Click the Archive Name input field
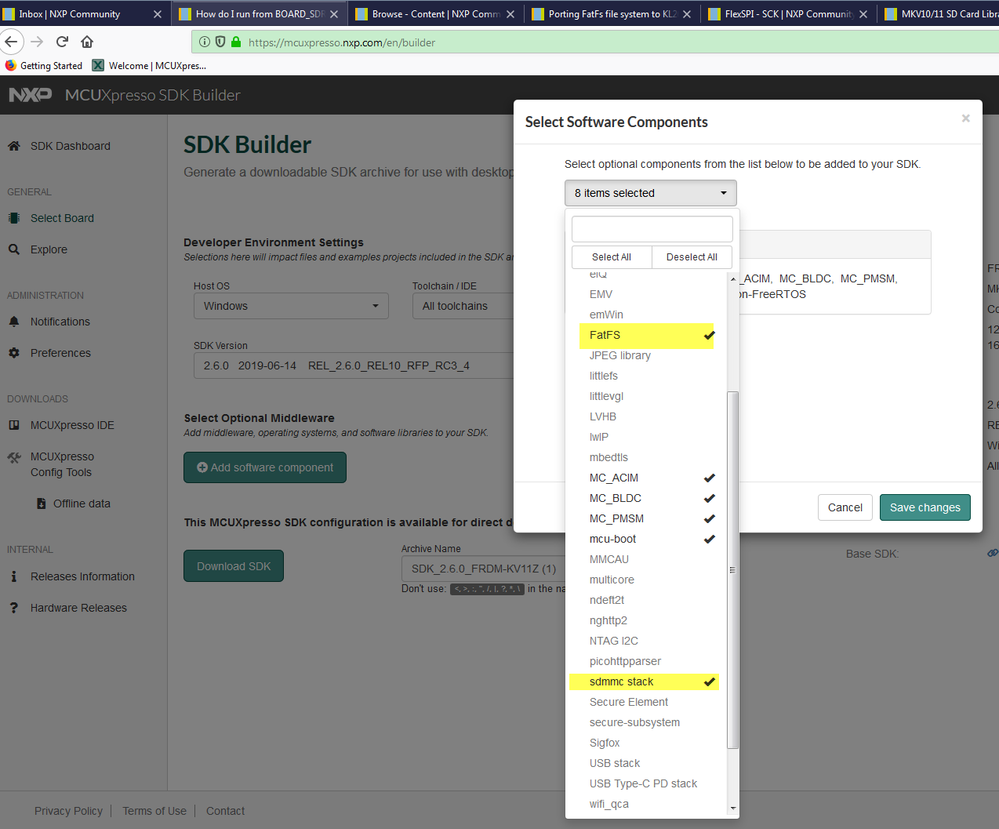 482,568
